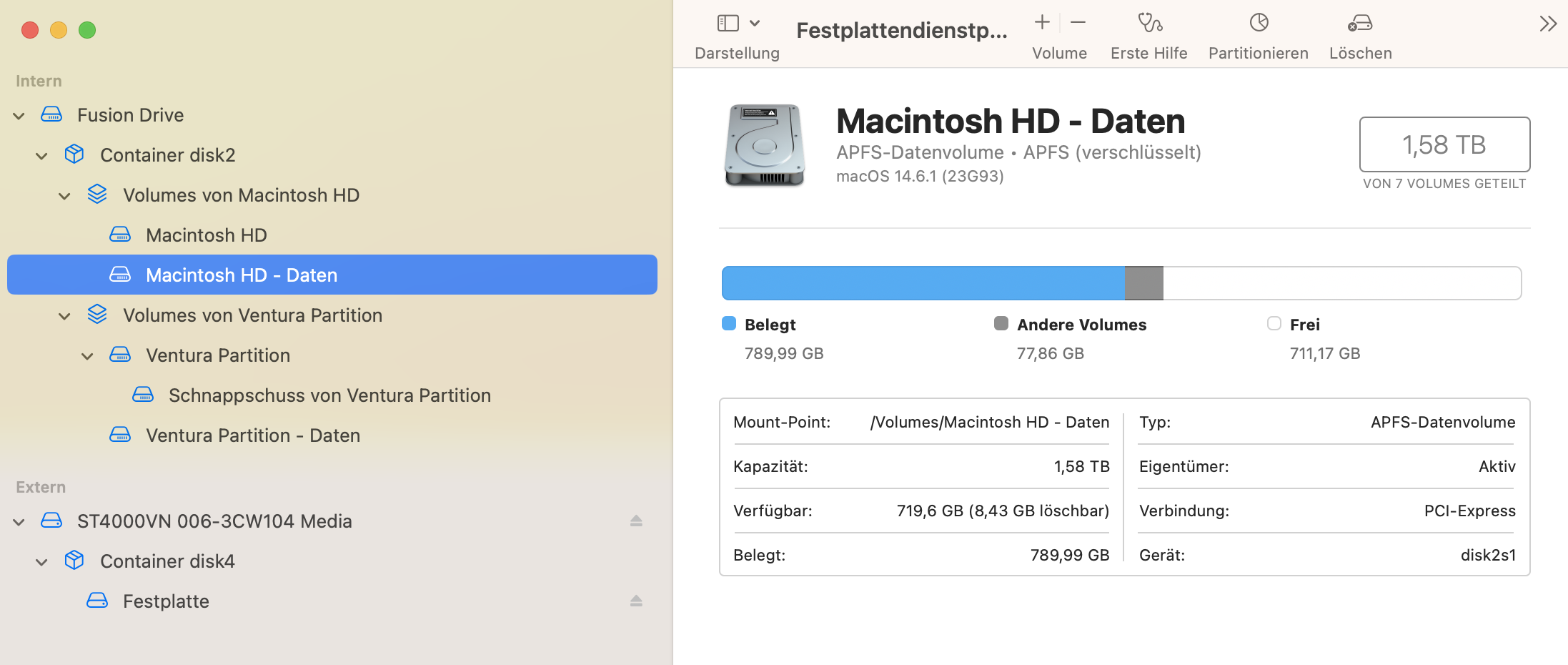The height and width of the screenshot is (665, 1568).
Task: Click the Extern section header
Action: [x=41, y=487]
